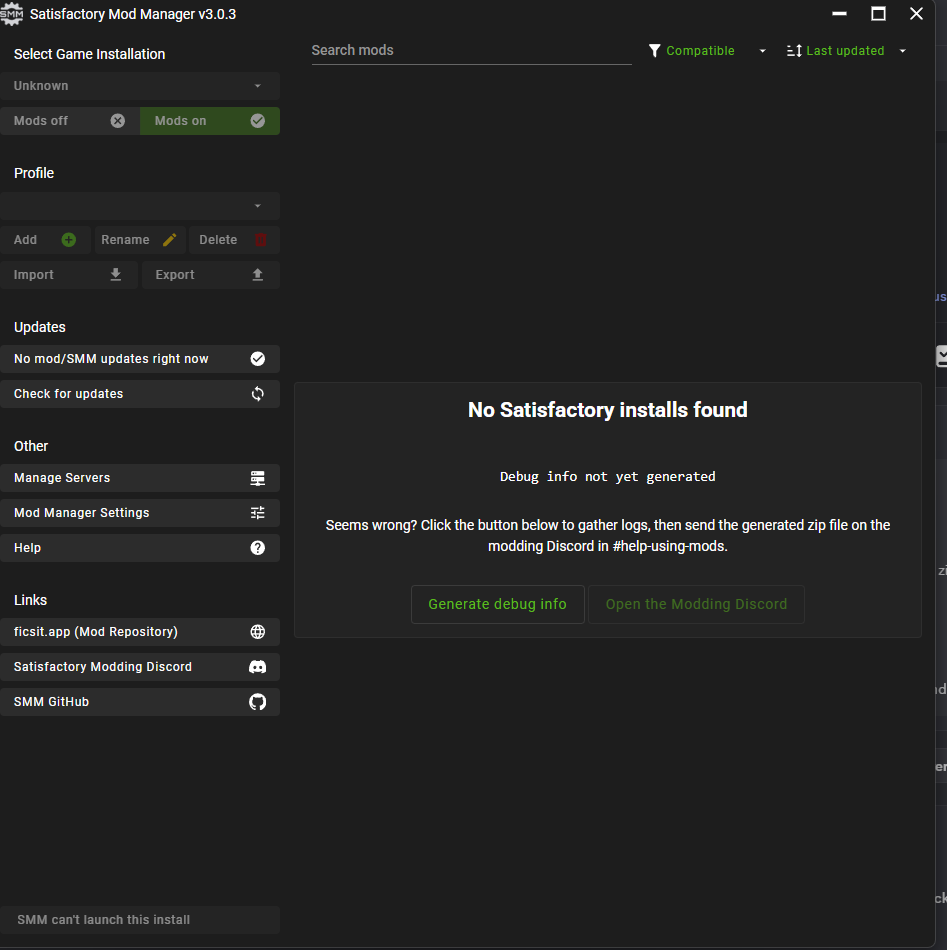The height and width of the screenshot is (950, 947).
Task: Click the upload arrow icon on Export
Action: pos(258,274)
